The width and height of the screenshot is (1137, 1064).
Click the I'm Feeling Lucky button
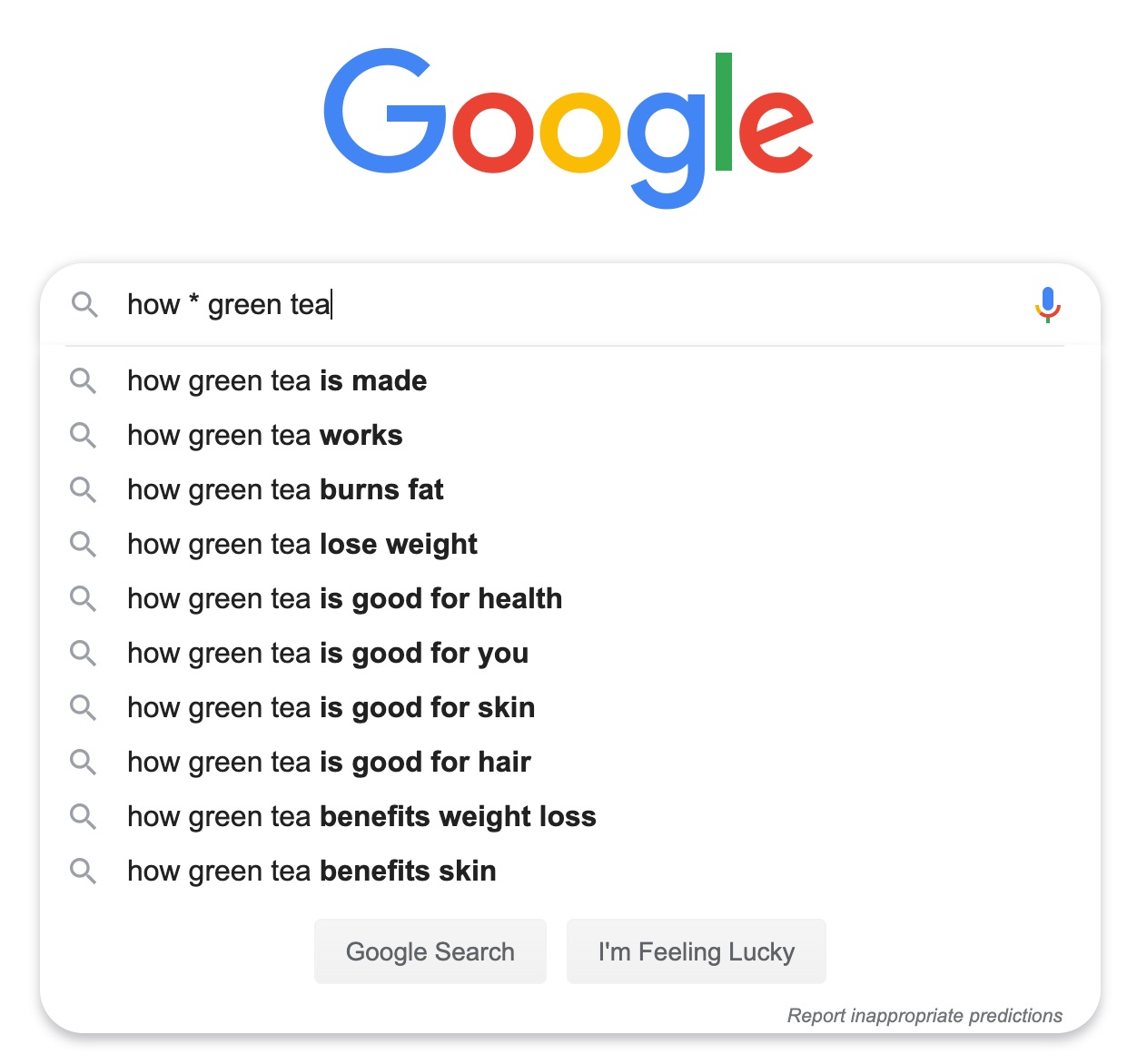pyautogui.click(x=697, y=951)
